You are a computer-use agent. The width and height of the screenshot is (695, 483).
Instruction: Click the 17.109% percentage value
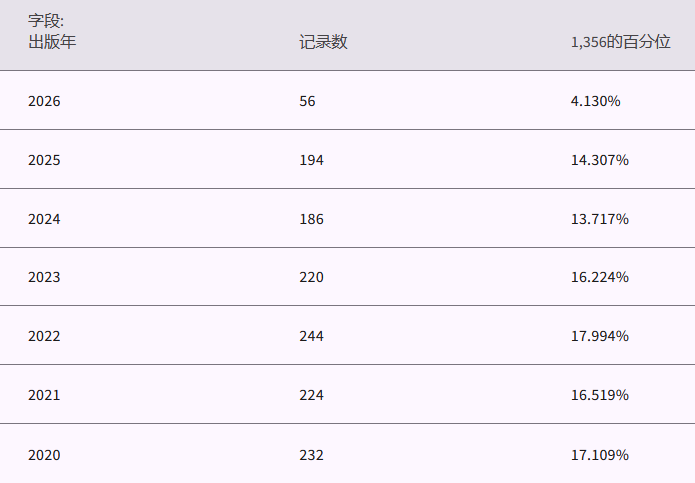click(599, 454)
